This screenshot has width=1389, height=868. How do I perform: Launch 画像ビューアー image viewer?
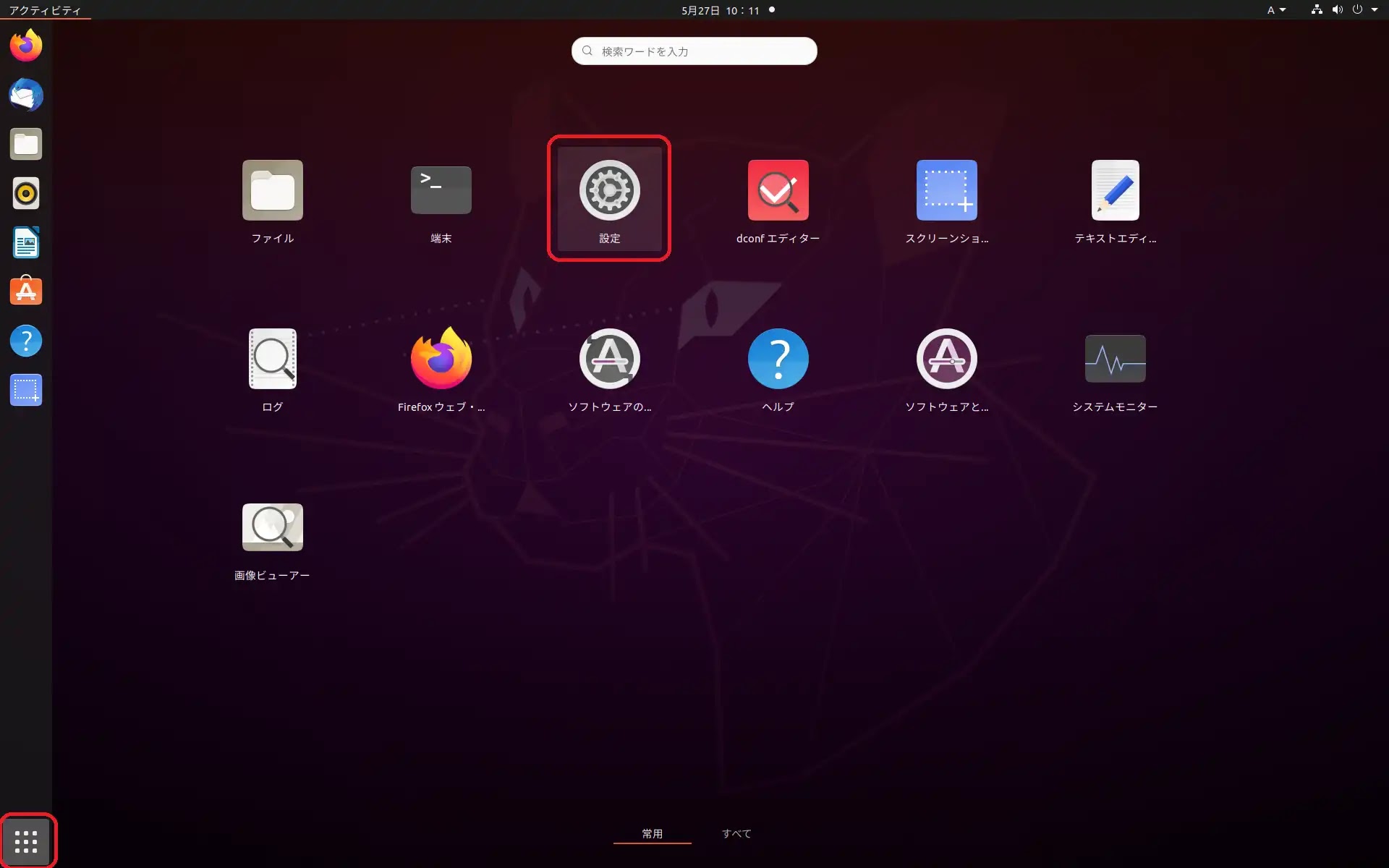(x=272, y=528)
